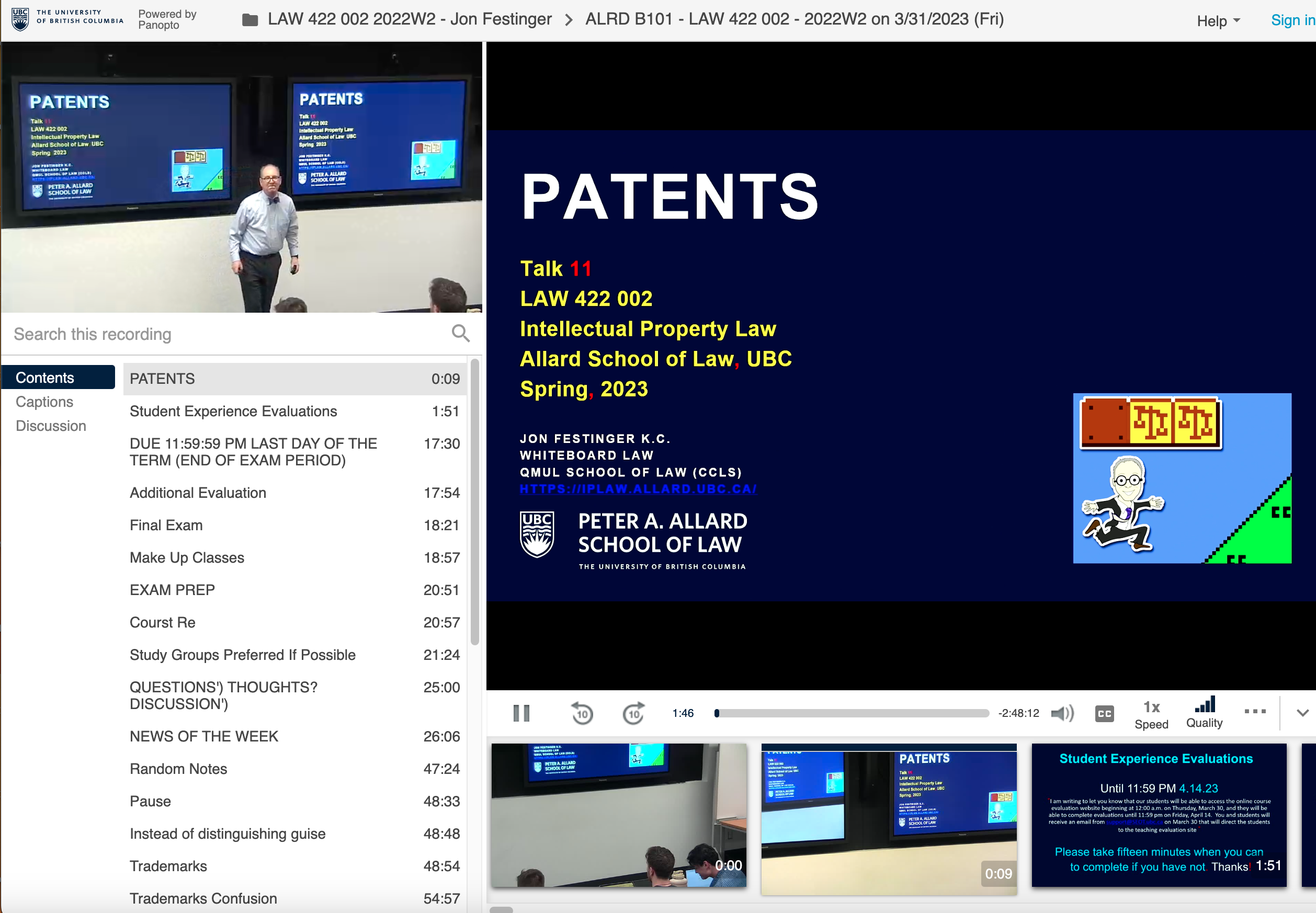Open the Quality settings
This screenshot has width=1316, height=913.
tap(1205, 713)
